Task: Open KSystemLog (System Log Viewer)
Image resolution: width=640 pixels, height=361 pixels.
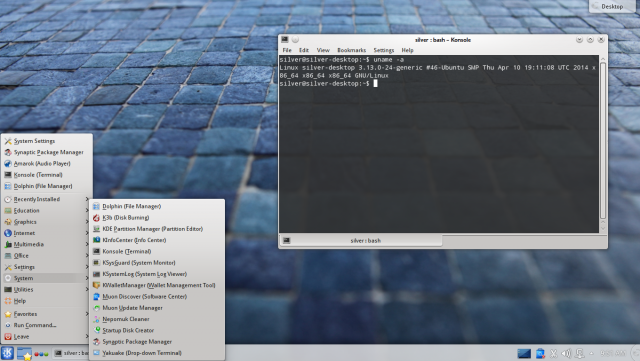Action: (157, 274)
